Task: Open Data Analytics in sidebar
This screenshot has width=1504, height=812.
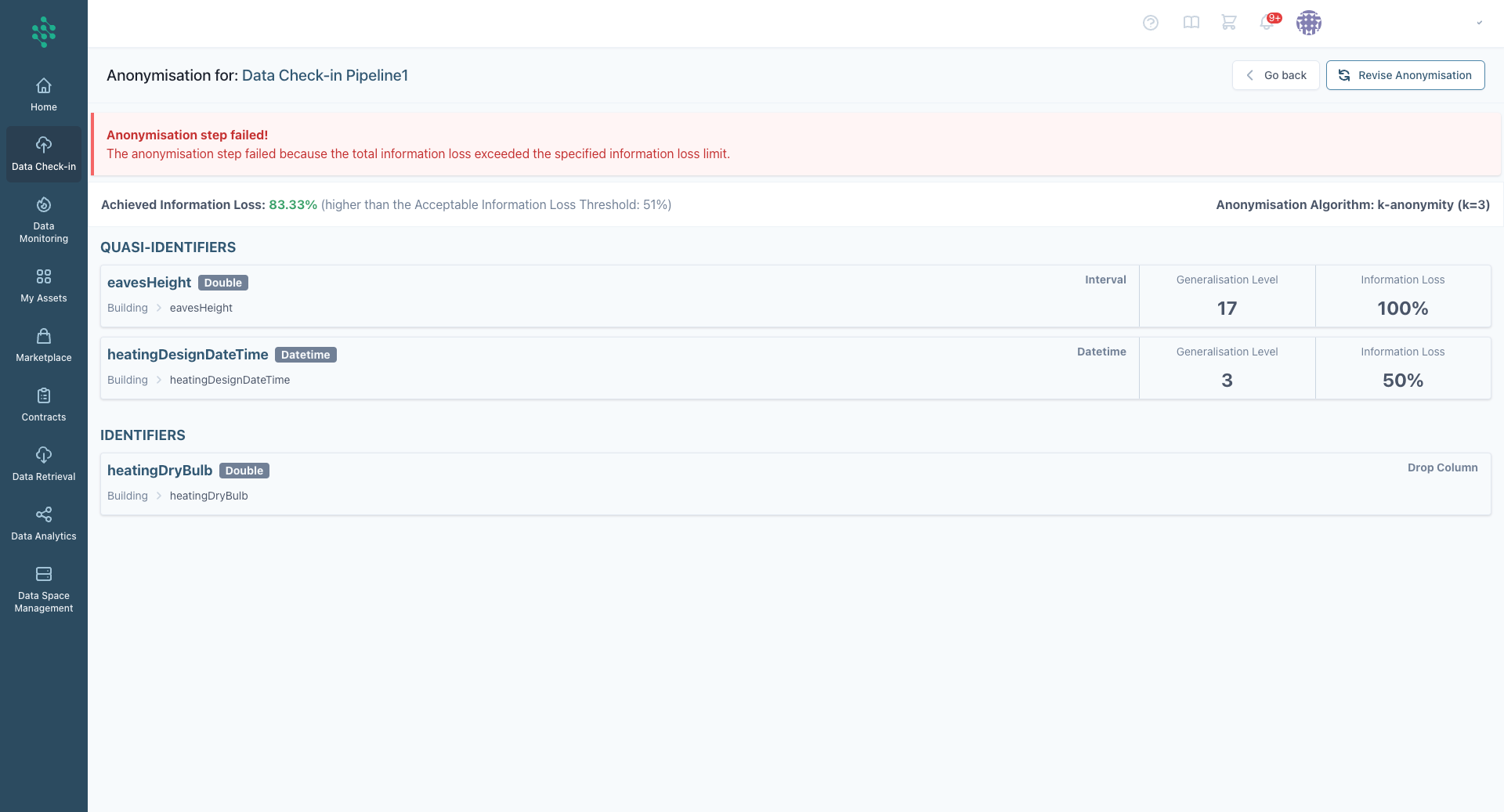Action: [x=44, y=524]
